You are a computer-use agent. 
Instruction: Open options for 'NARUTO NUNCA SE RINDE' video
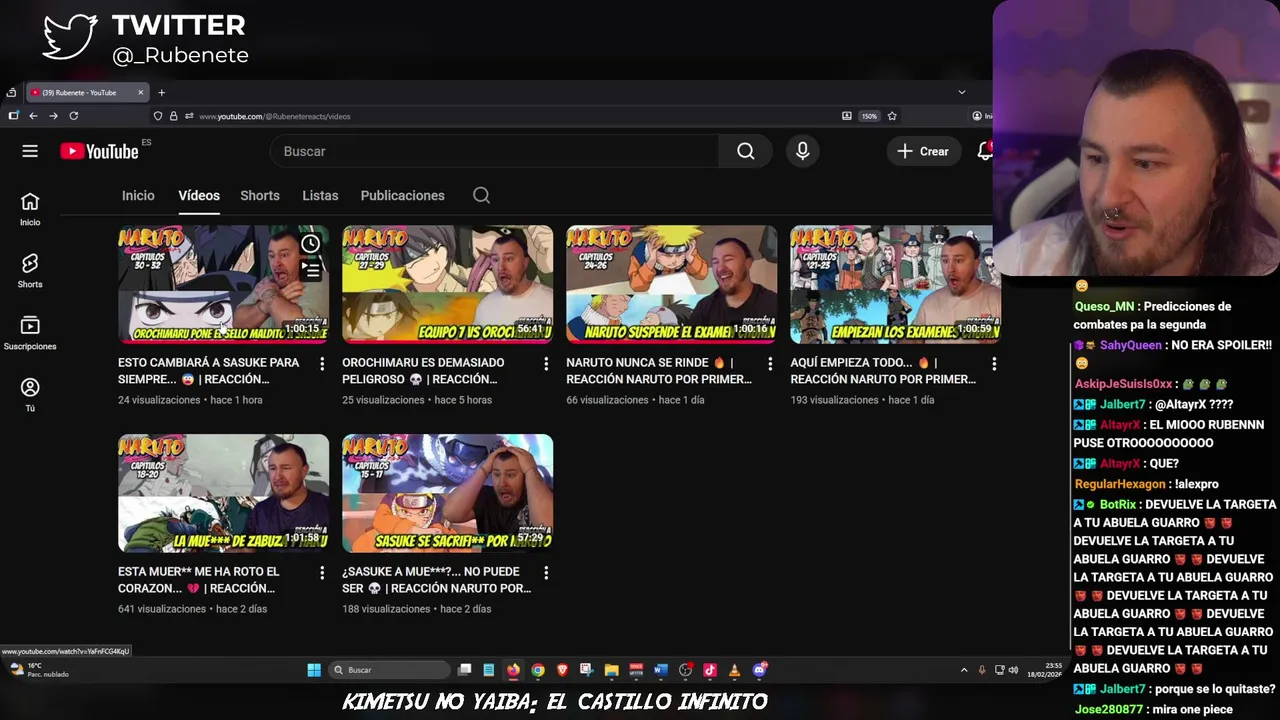[x=770, y=364]
